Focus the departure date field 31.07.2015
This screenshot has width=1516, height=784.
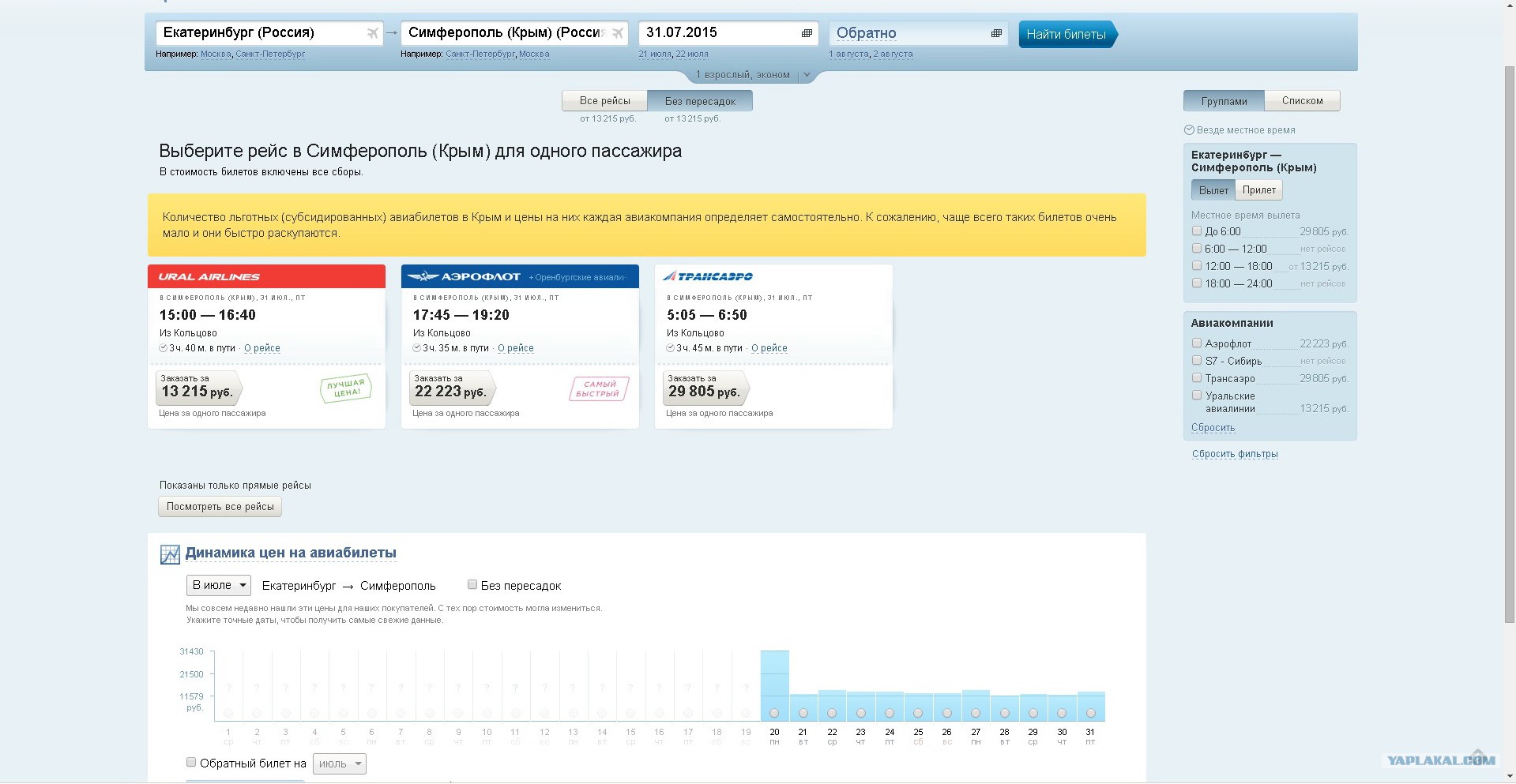click(x=728, y=33)
